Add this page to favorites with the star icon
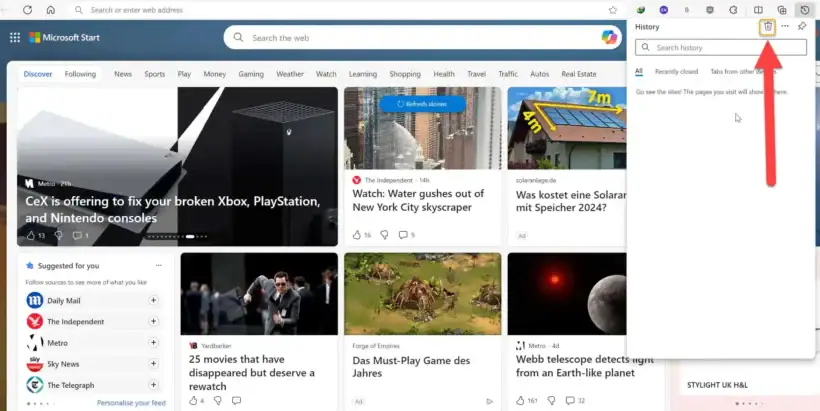 point(612,10)
